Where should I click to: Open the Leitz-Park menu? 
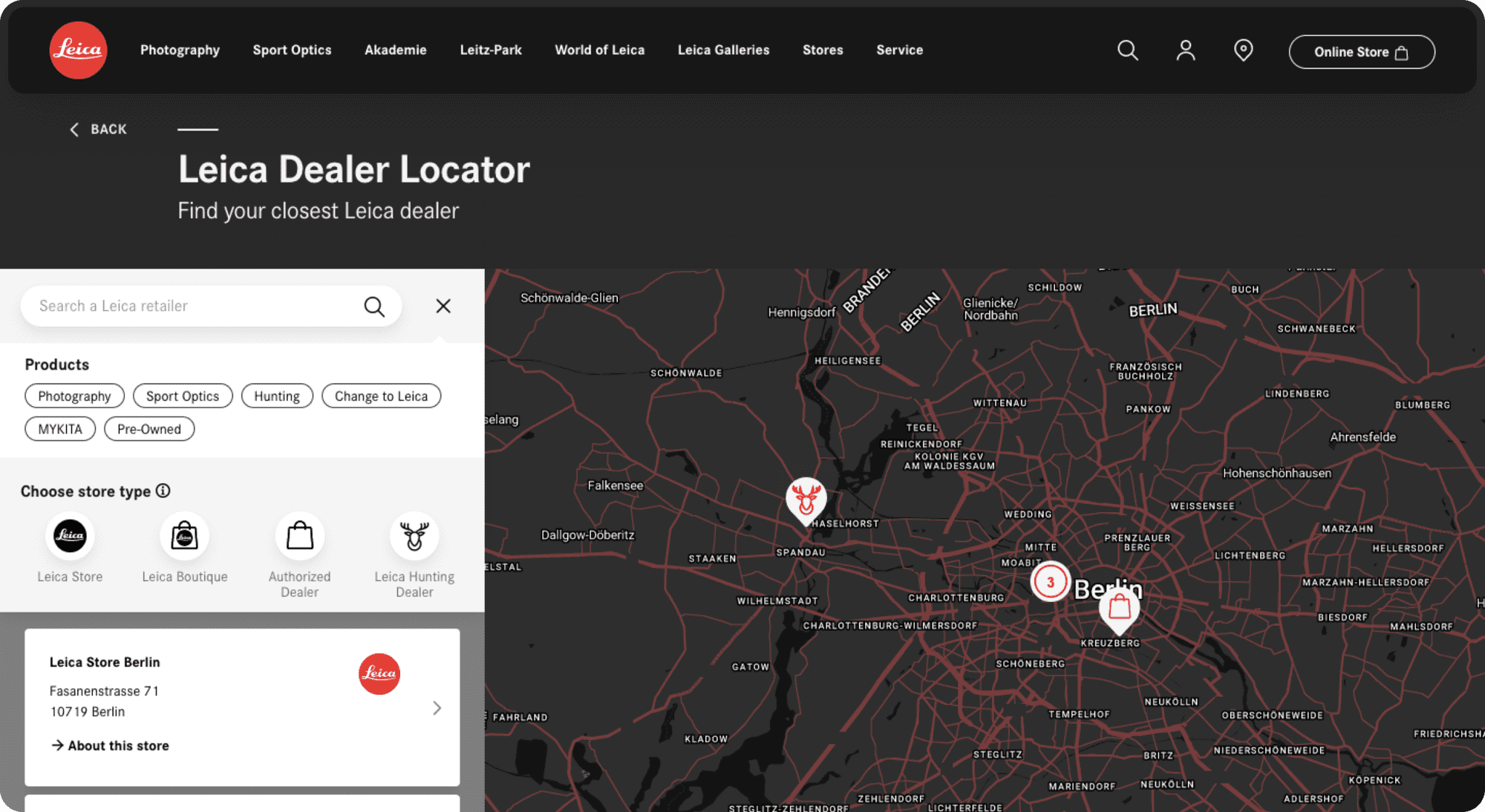tap(491, 50)
